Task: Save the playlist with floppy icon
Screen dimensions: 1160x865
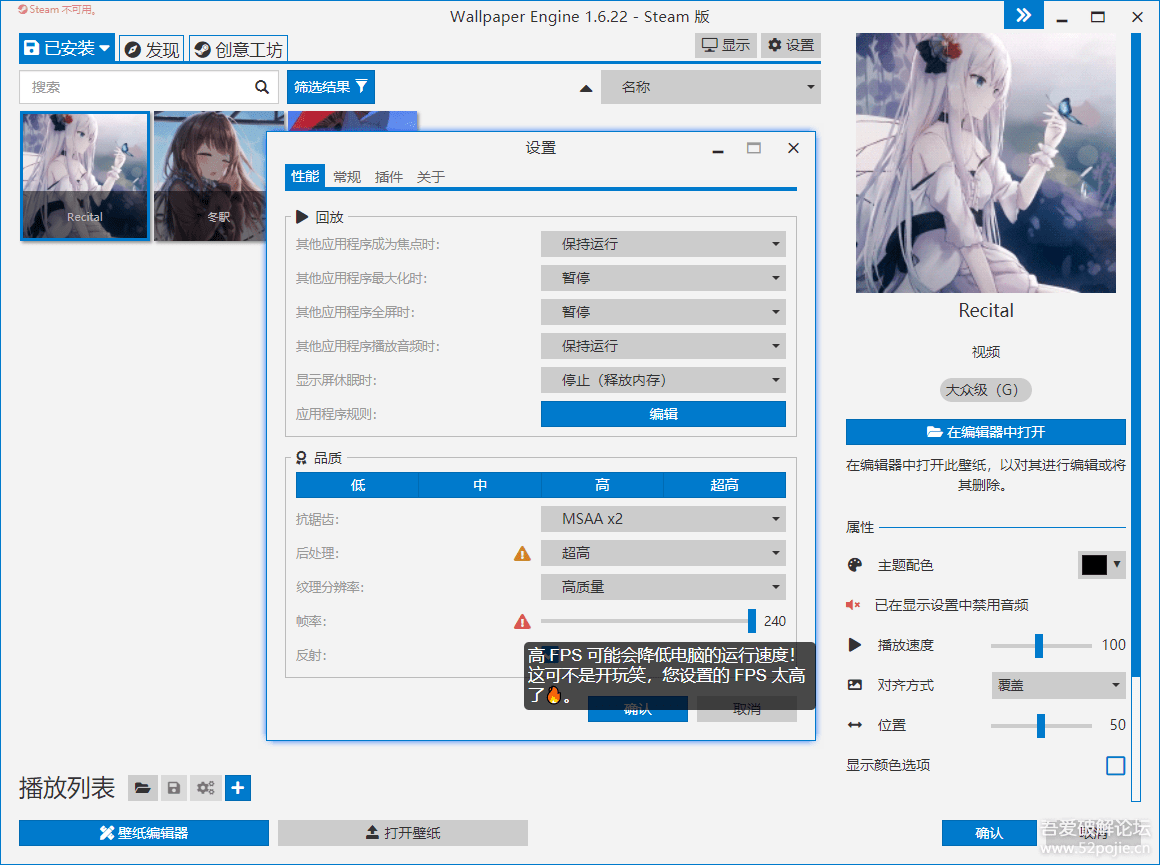Action: tap(174, 788)
